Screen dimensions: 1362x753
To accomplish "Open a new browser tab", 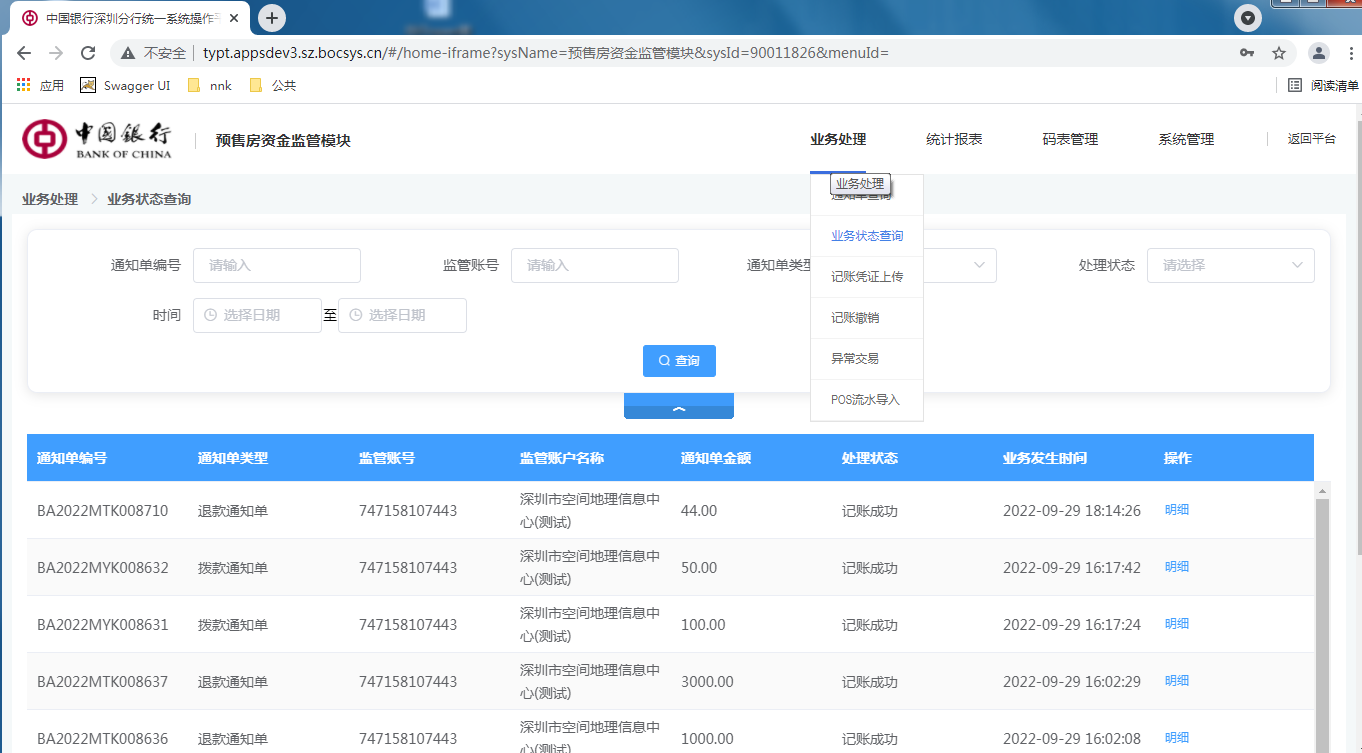I will coord(272,18).
